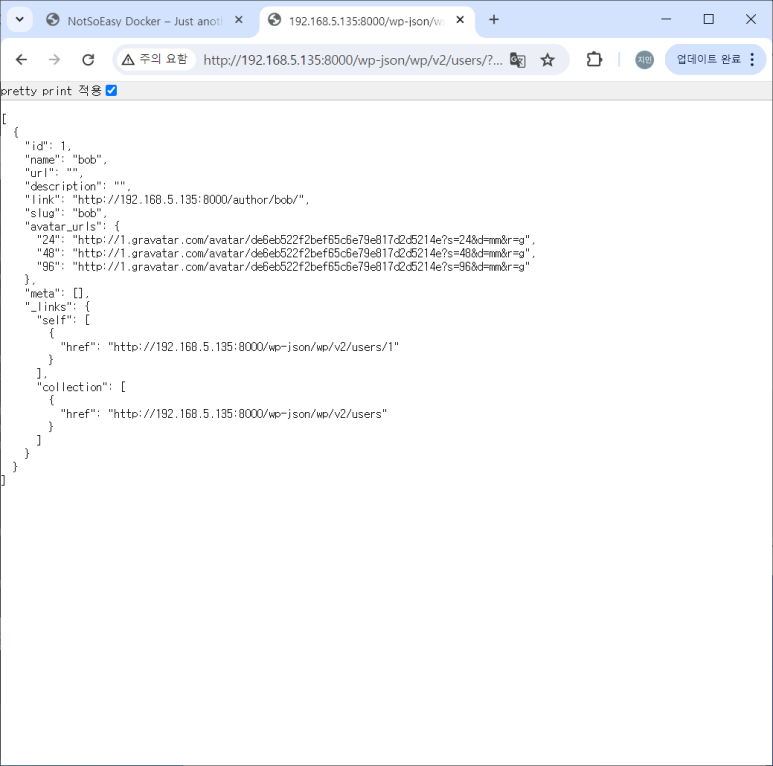Go back to the previous page
This screenshot has height=766, width=773.
coord(21,60)
